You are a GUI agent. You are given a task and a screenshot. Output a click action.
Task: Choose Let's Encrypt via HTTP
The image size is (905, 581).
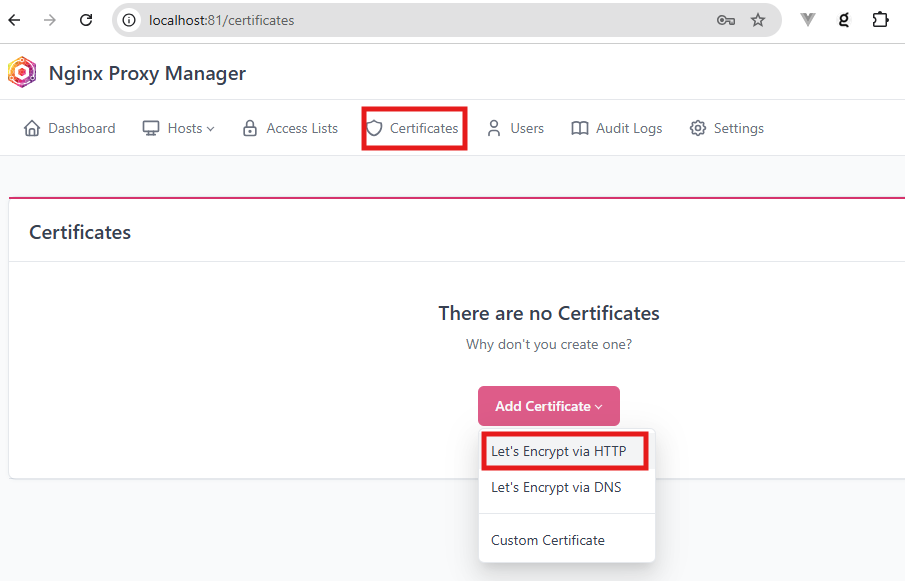(x=565, y=451)
